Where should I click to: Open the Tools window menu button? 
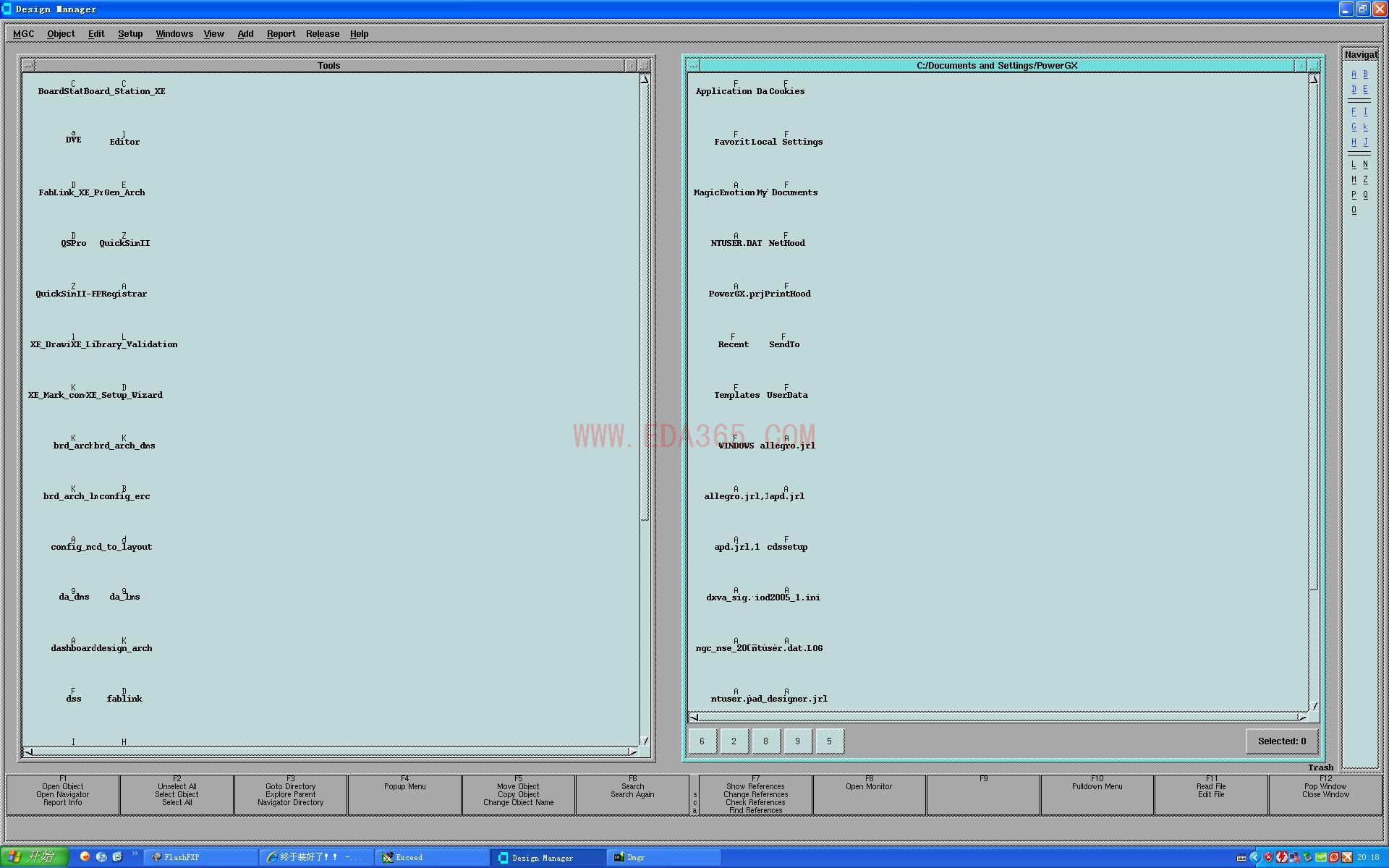tap(27, 65)
